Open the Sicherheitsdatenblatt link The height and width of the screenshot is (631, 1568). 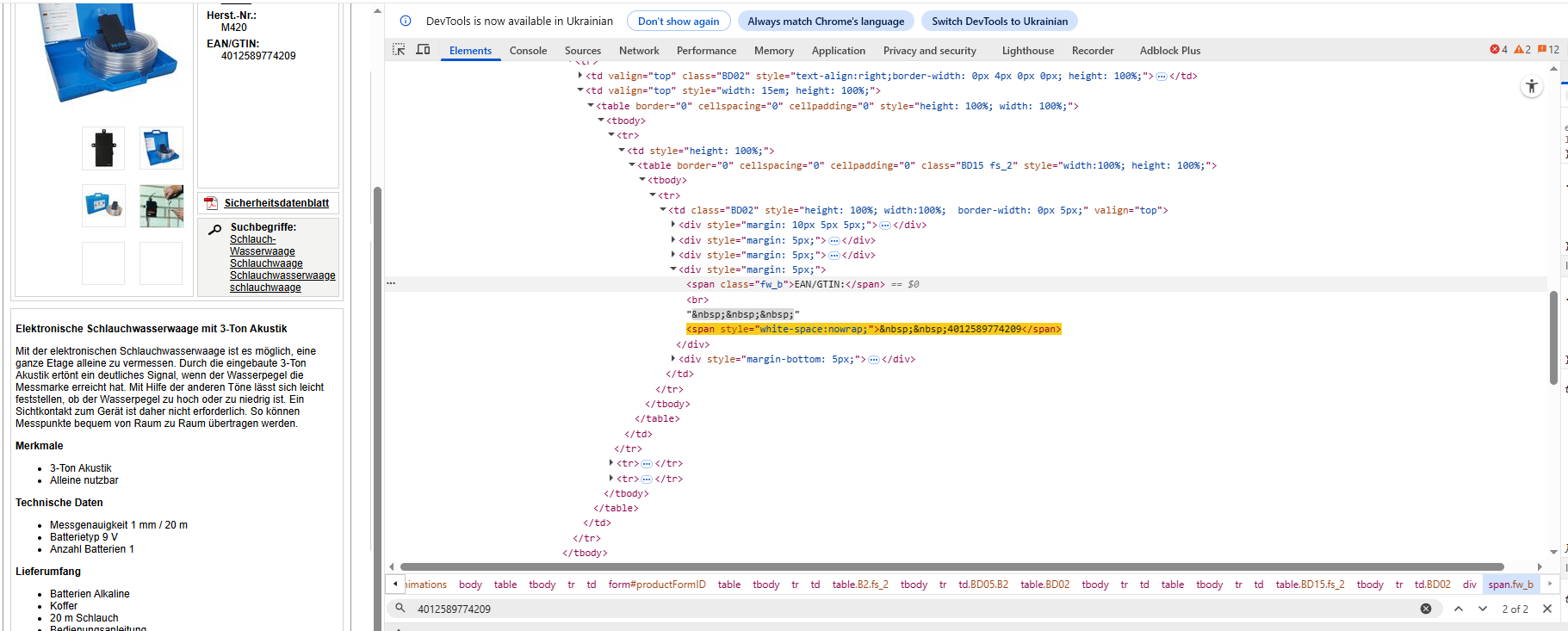tap(276, 203)
